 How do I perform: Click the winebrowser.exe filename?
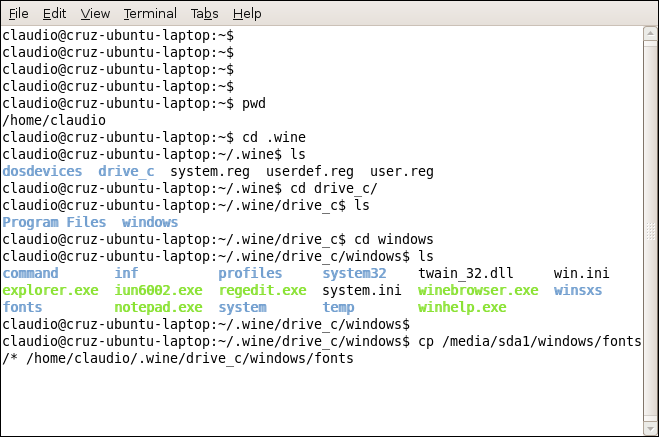478,290
